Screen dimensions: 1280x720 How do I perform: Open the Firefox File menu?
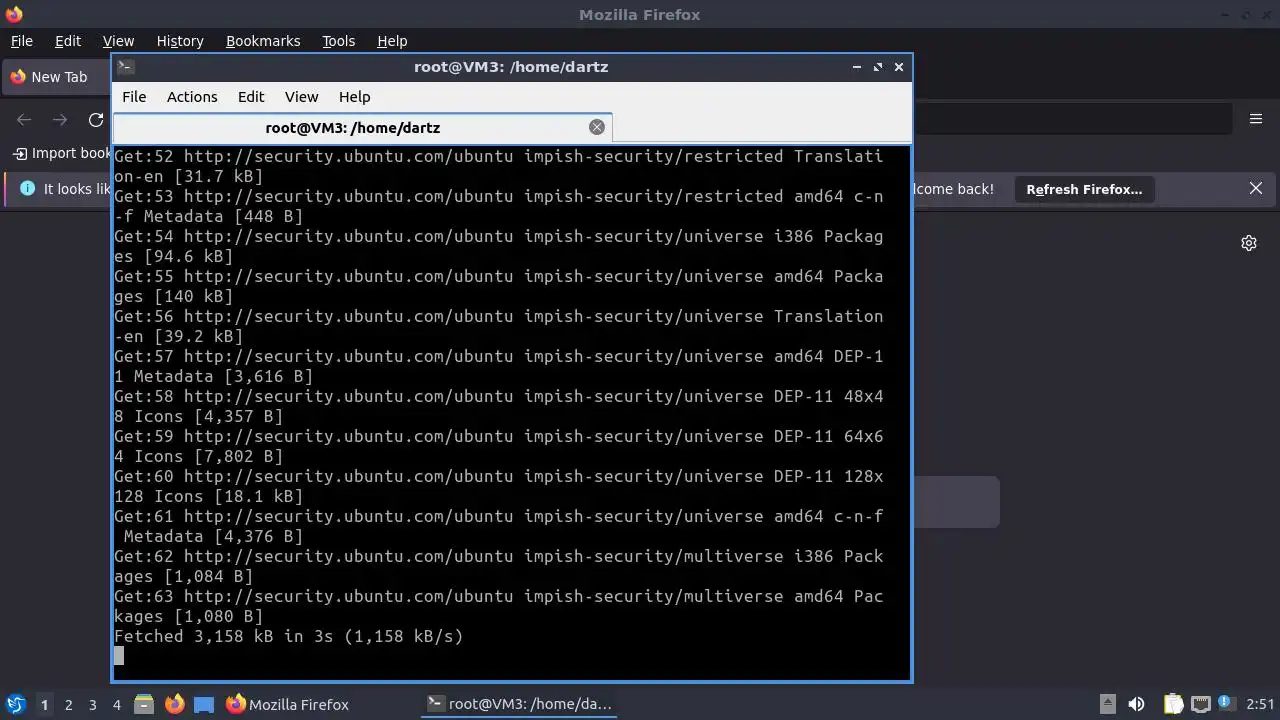pos(21,41)
